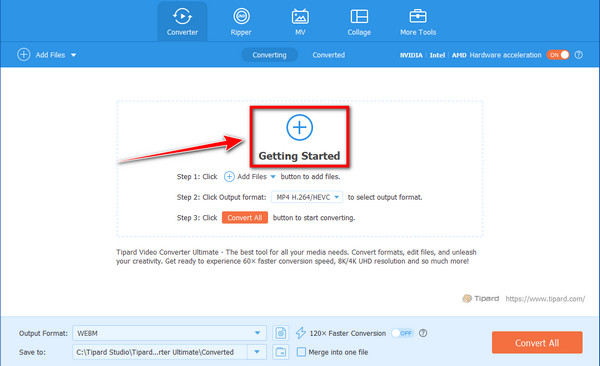600x366 pixels.
Task: Enable the 120× Faster Conversion toggle
Action: [403, 333]
